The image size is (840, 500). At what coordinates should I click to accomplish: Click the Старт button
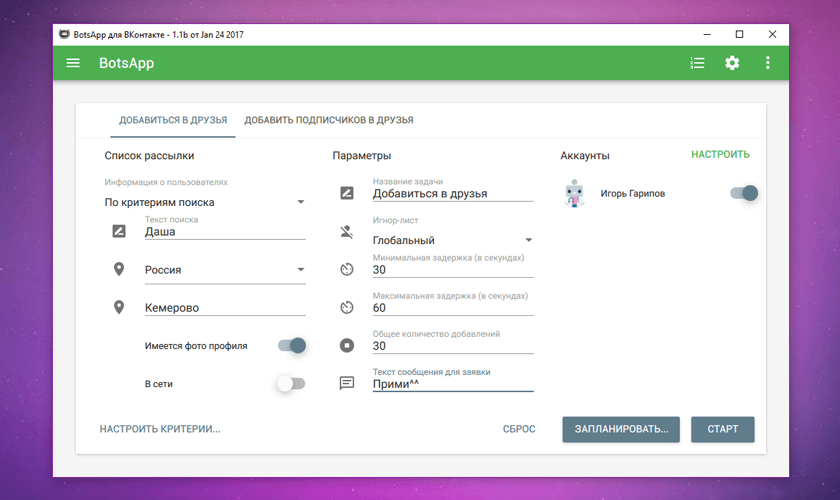[x=723, y=429]
